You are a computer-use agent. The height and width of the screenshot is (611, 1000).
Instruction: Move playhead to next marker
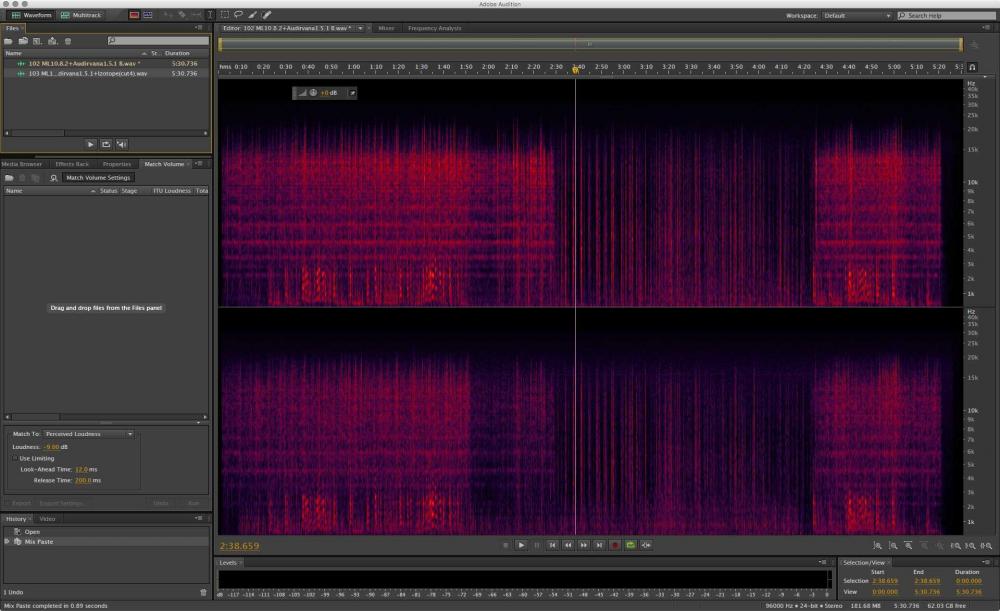(x=599, y=545)
